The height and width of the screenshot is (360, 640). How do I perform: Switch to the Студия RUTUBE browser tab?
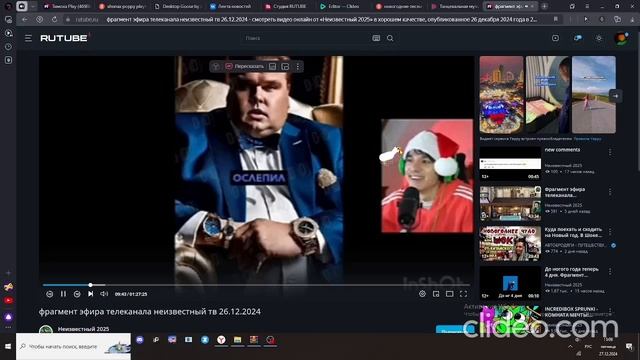[288, 7]
